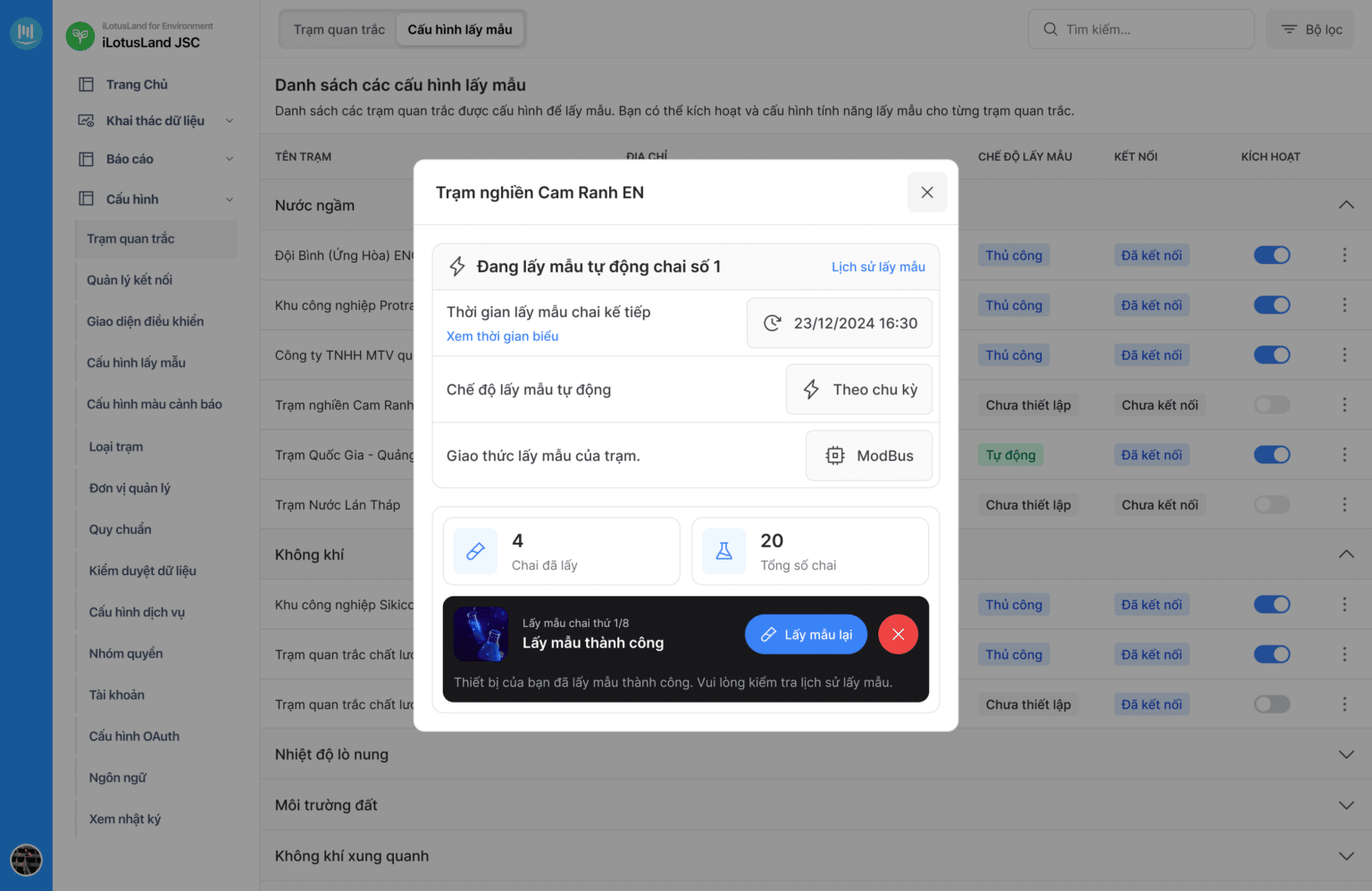The image size is (1372, 891).
Task: Click the red cancel sampling icon
Action: 898,634
